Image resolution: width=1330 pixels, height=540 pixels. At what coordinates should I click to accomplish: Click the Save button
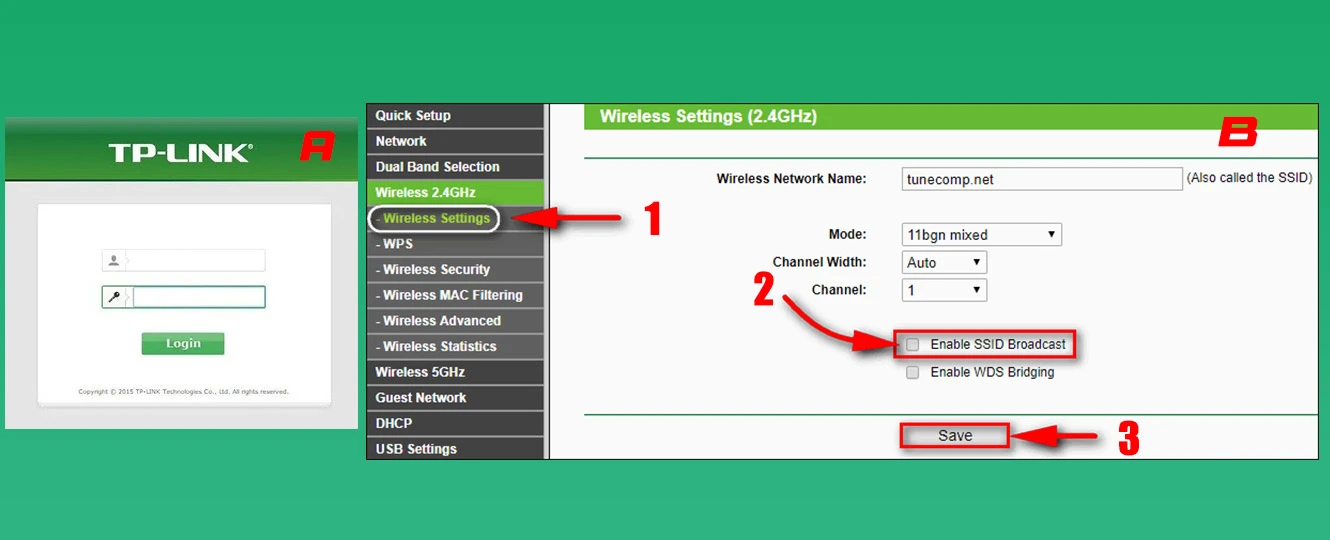pyautogui.click(x=955, y=436)
